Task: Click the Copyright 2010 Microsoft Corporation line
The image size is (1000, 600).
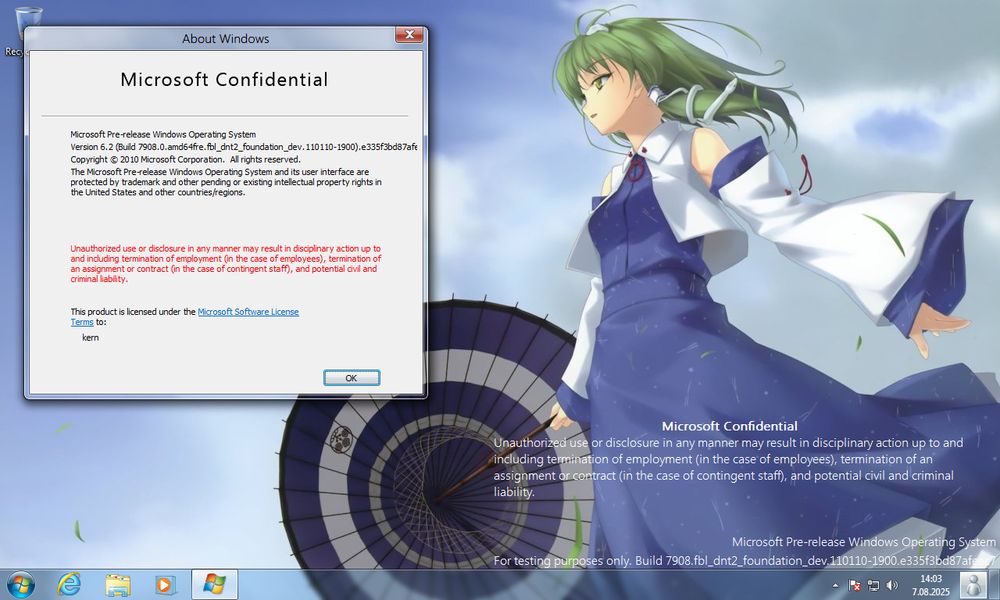Action: point(185,159)
